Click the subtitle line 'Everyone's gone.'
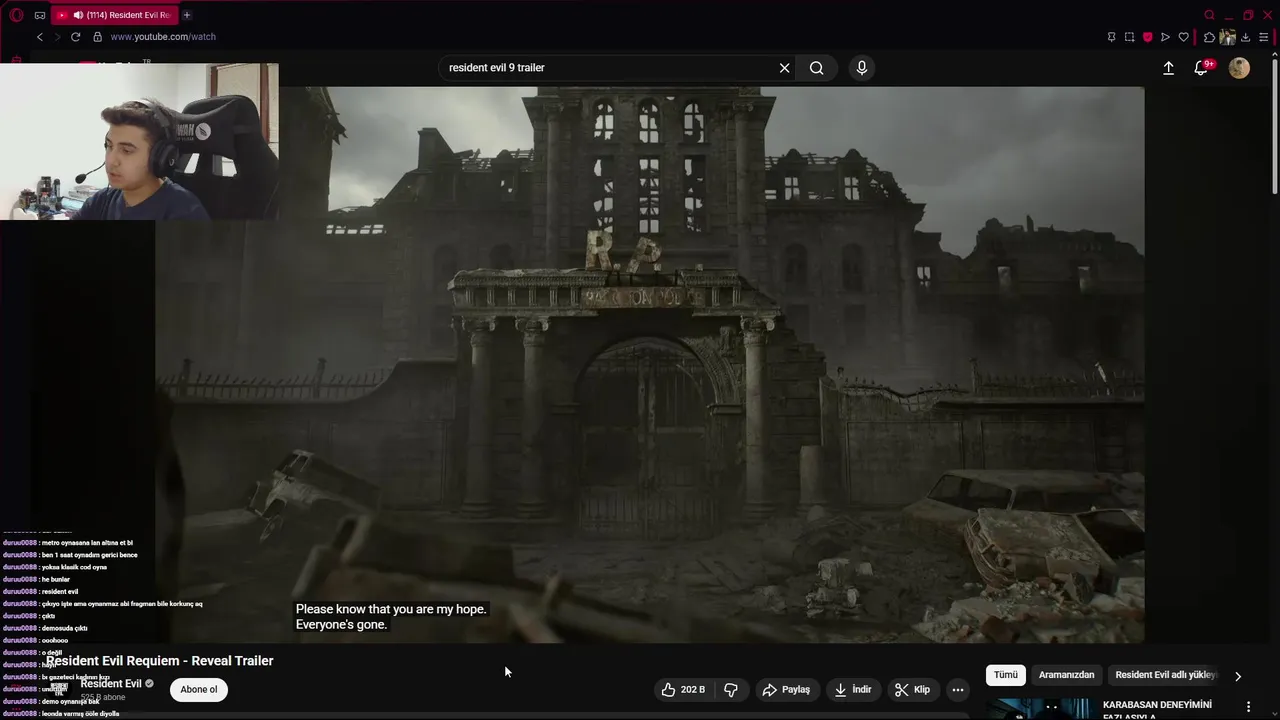This screenshot has width=1280, height=720. pyautogui.click(x=341, y=625)
